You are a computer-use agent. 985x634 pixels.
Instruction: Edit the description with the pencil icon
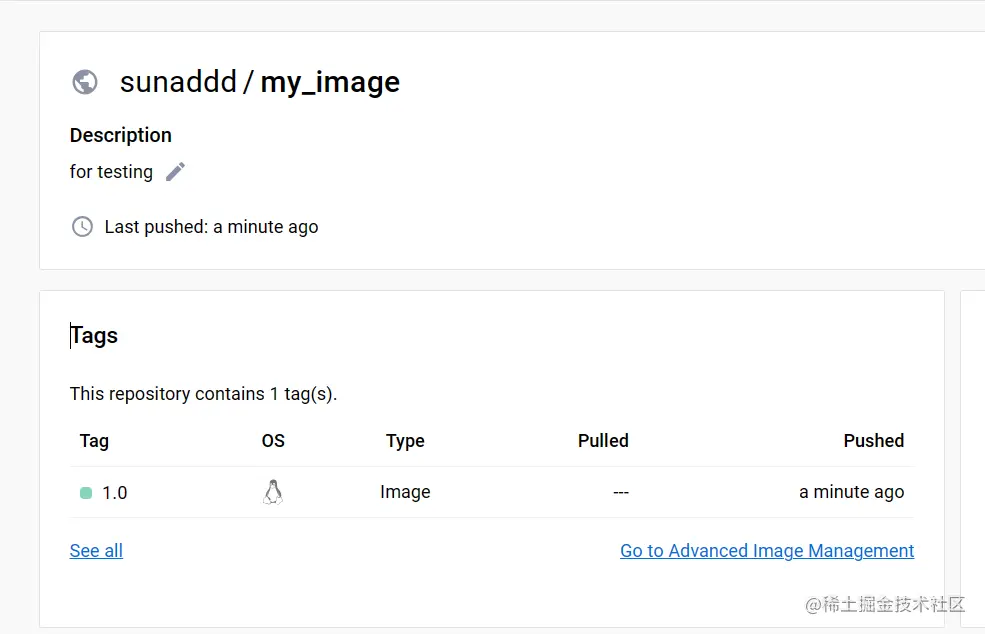[x=176, y=172]
